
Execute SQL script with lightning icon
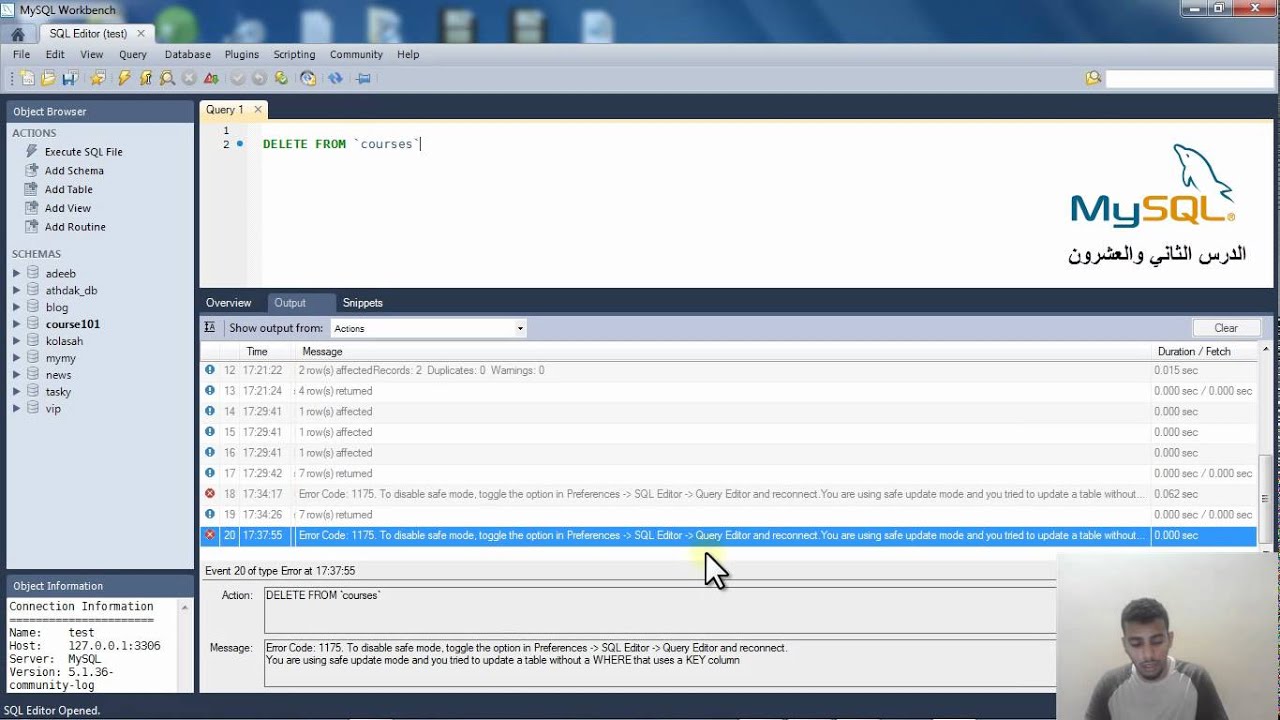click(124, 78)
